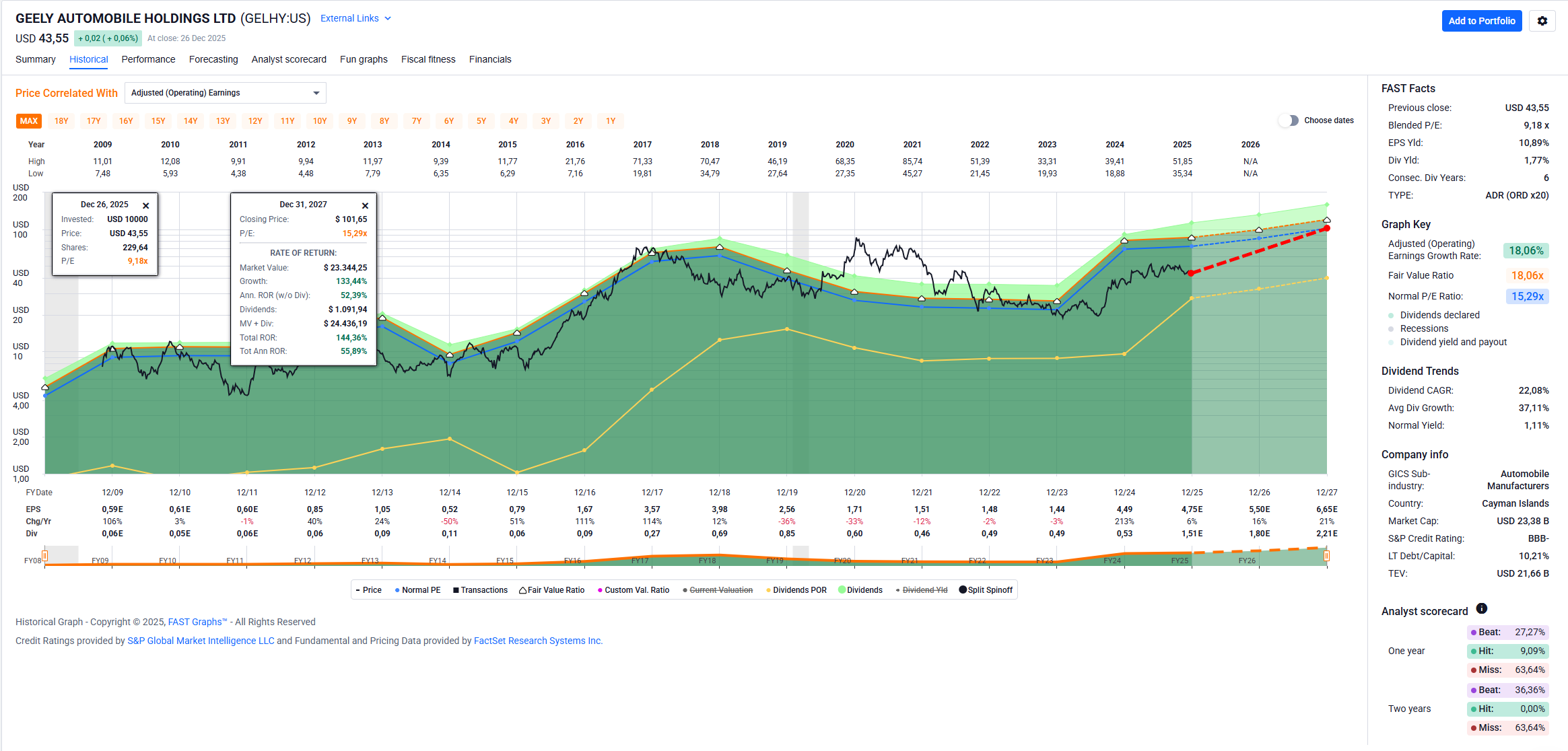Click the red 12/27 forecast endpoint marker
The height and width of the screenshot is (751, 1568).
pos(1326,229)
